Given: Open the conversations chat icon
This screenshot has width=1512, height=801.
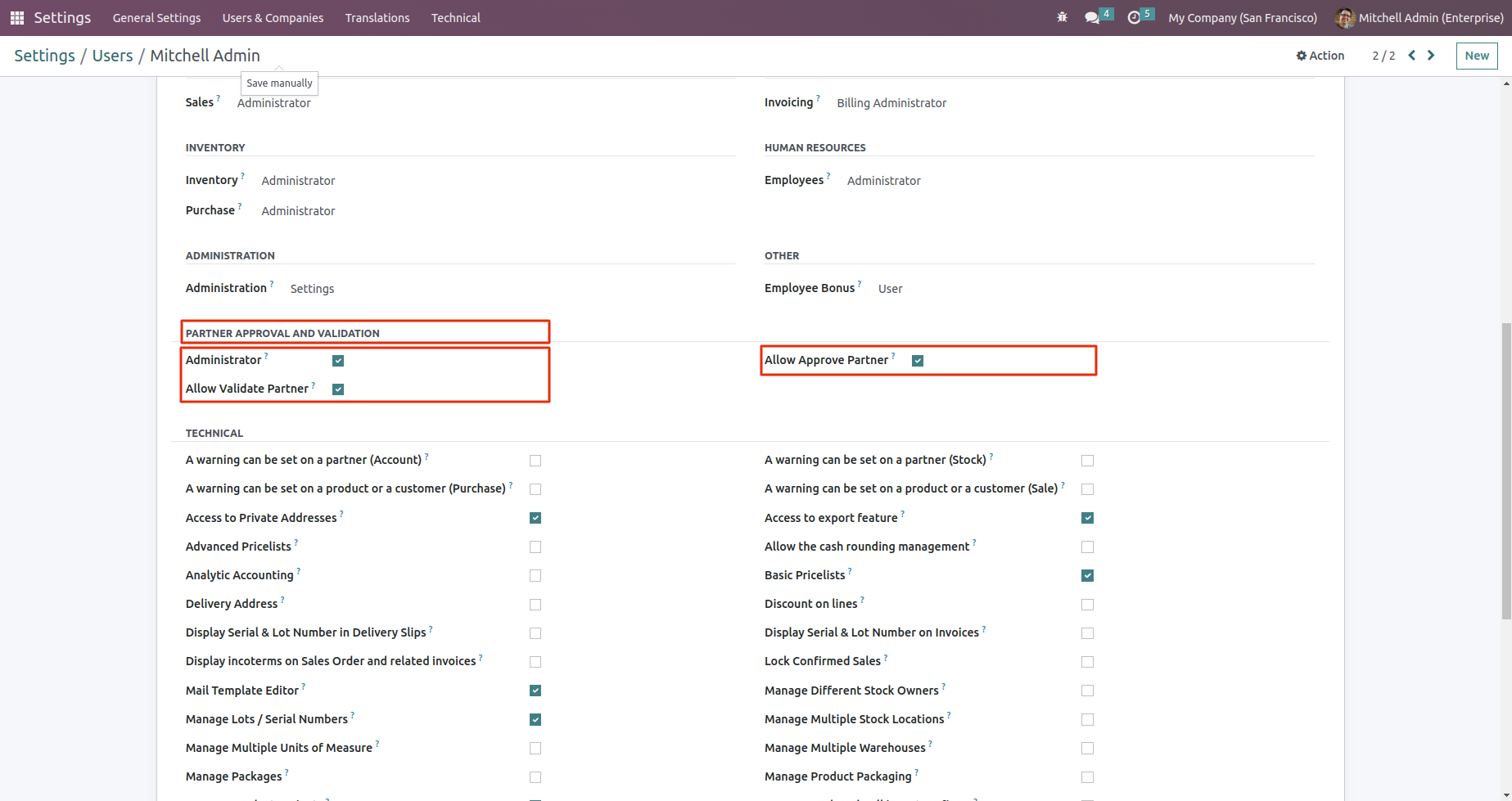Looking at the screenshot, I should 1092,17.
